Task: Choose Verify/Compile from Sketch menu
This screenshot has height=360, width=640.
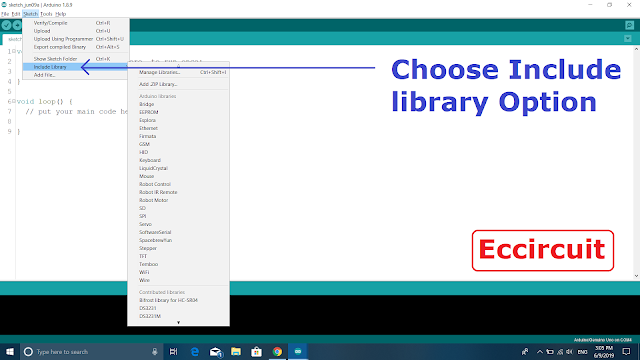Action: tap(76, 23)
